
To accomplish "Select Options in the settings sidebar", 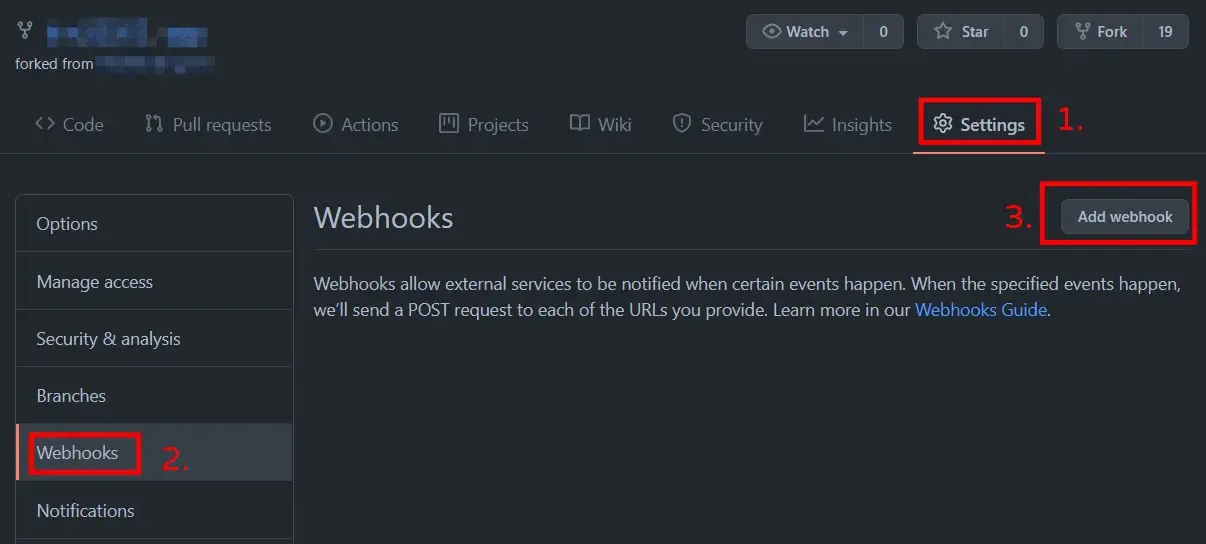I will tap(67, 224).
